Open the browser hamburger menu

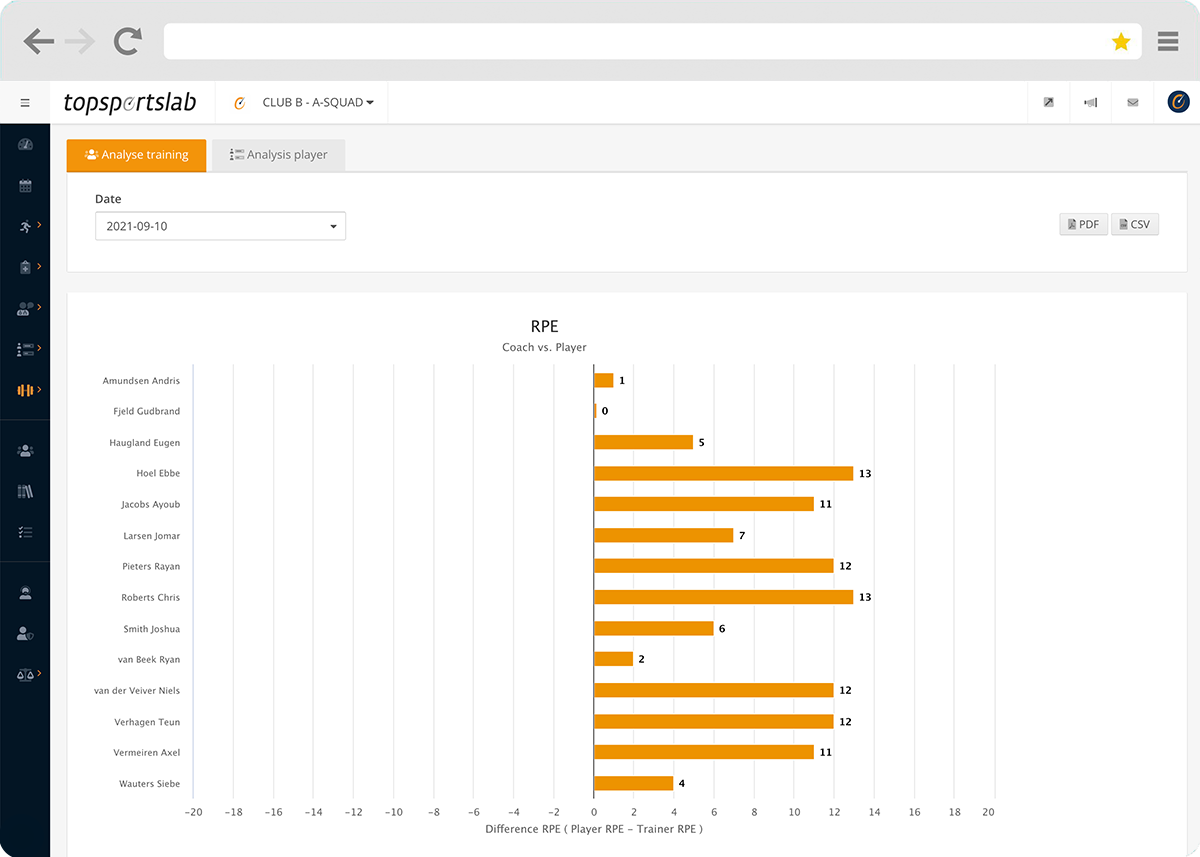1167,41
